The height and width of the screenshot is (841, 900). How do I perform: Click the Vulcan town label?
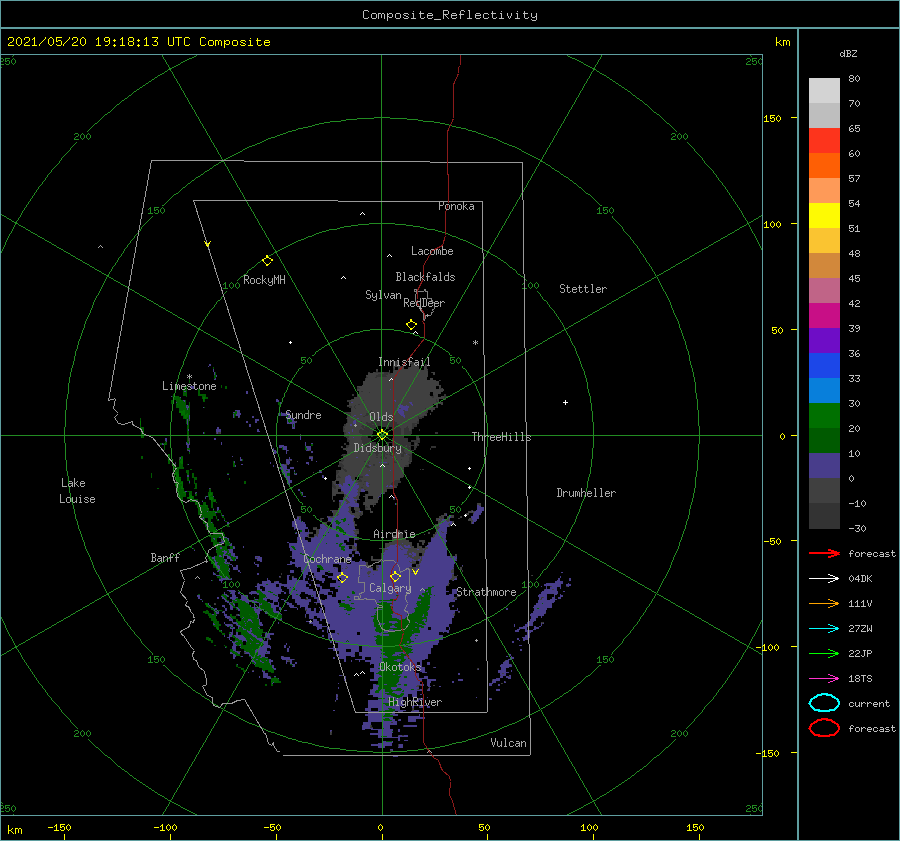click(x=509, y=743)
